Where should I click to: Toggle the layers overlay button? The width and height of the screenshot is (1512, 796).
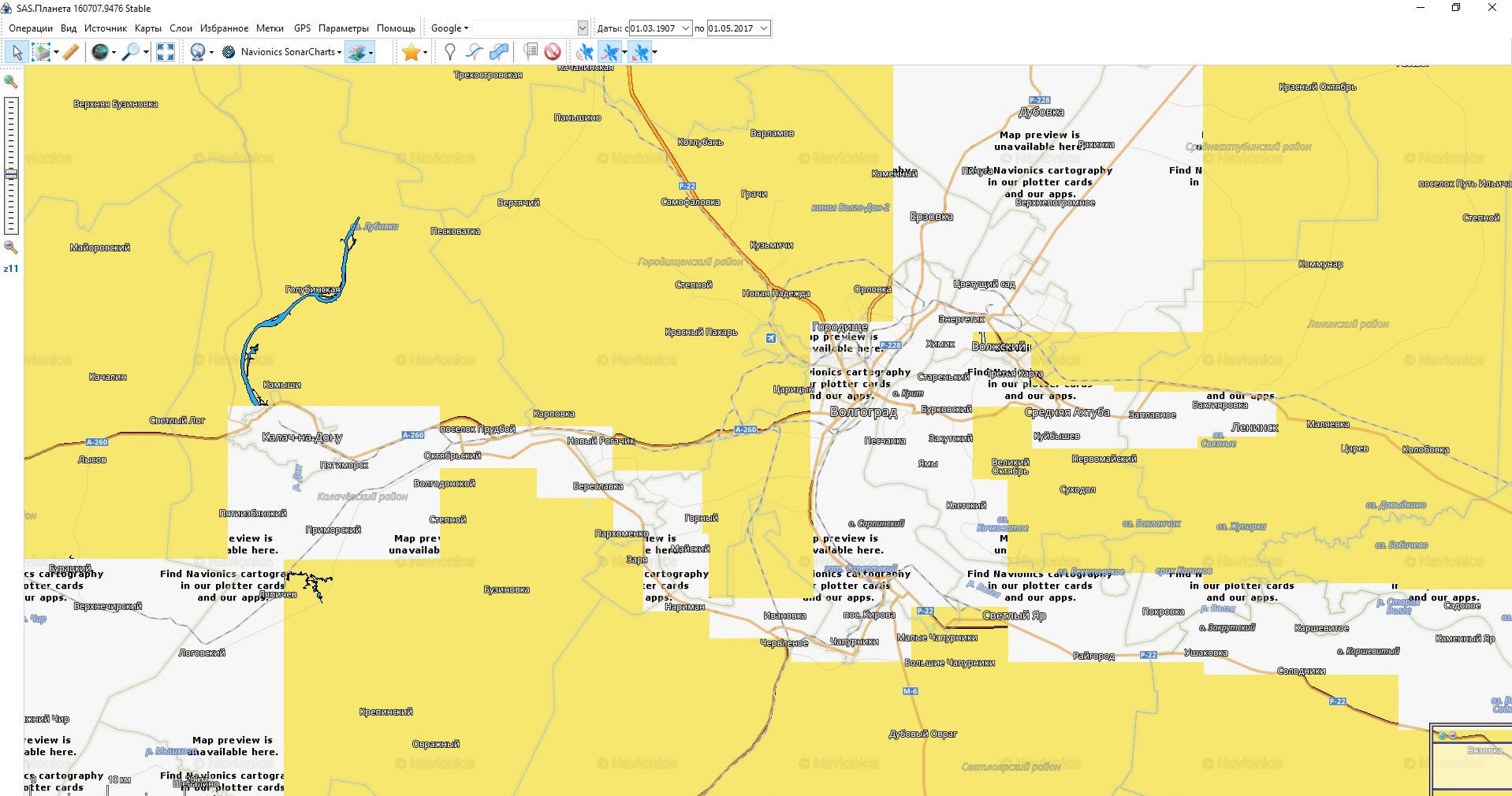pyautogui.click(x=357, y=52)
